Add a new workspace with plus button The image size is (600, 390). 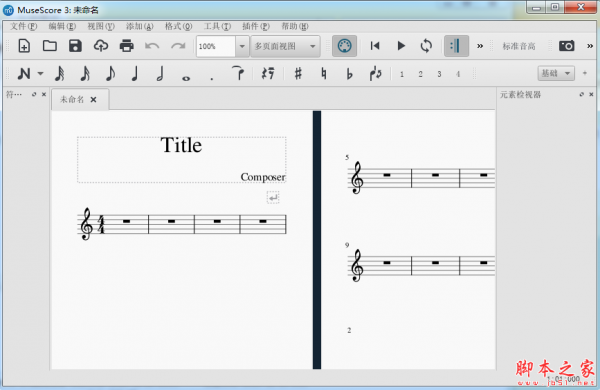tap(585, 73)
